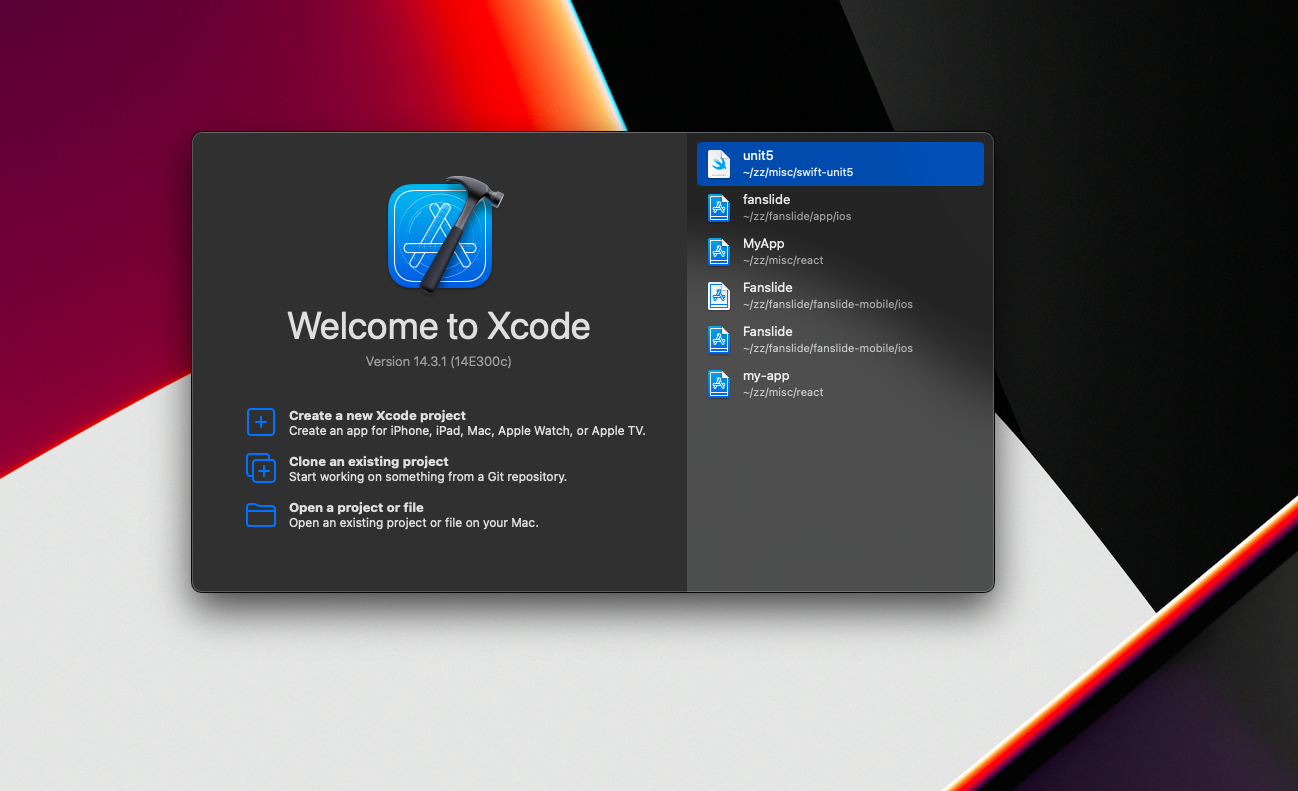The height and width of the screenshot is (791, 1298).
Task: Click the plus icon for new Xcode project
Action: [x=261, y=422]
